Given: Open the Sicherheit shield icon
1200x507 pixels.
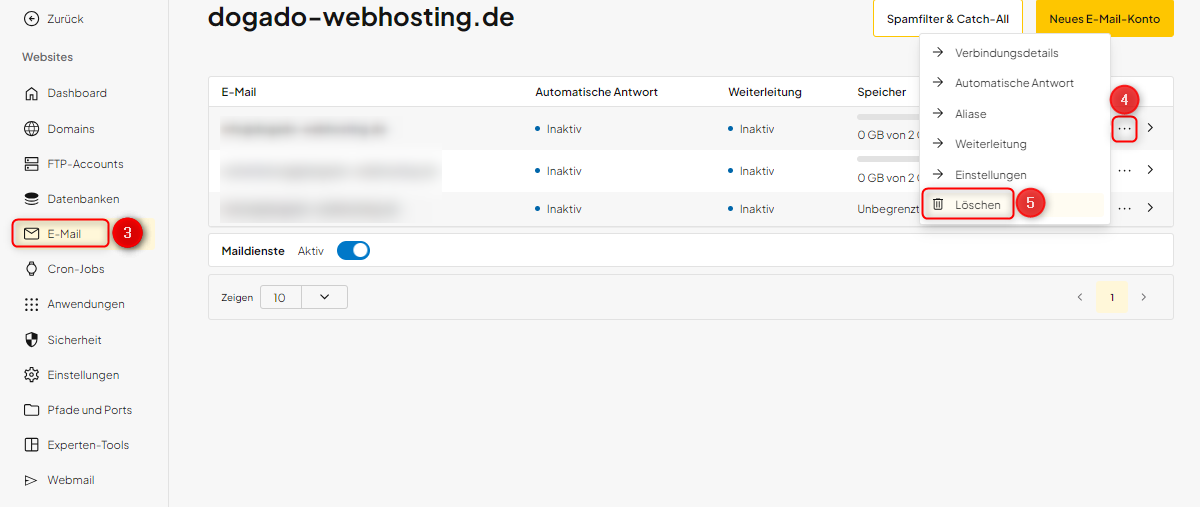Looking at the screenshot, I should 31,340.
